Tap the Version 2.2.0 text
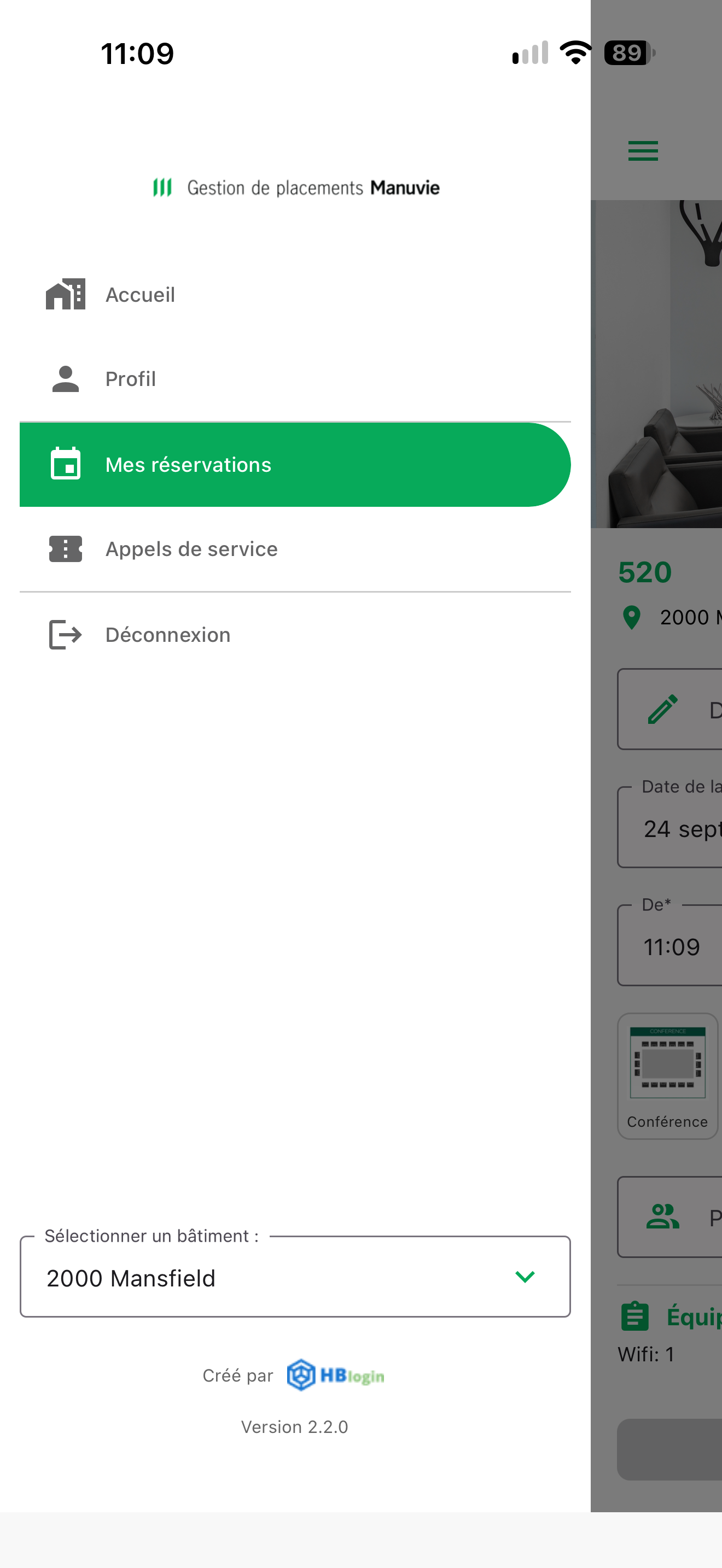This screenshot has width=722, height=1568. [x=295, y=1427]
